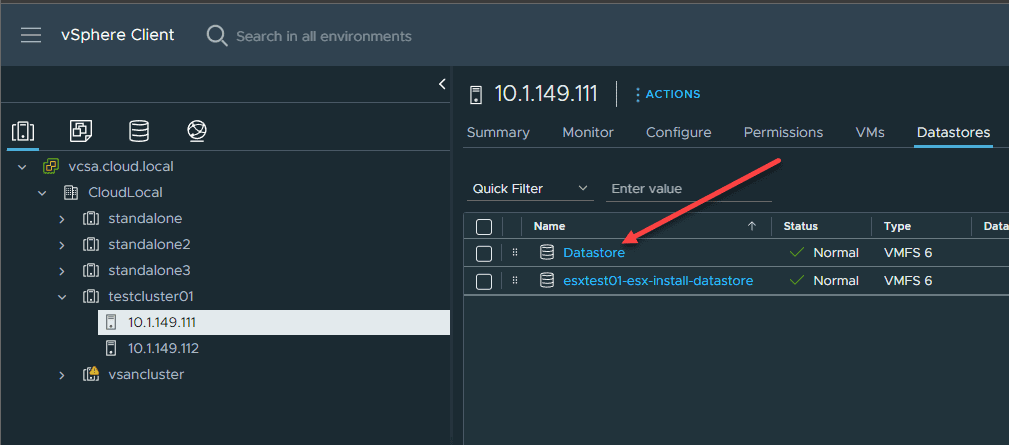Viewport: 1009px width, 445px height.
Task: Click the testcluster01 cluster icon
Action: (91, 296)
